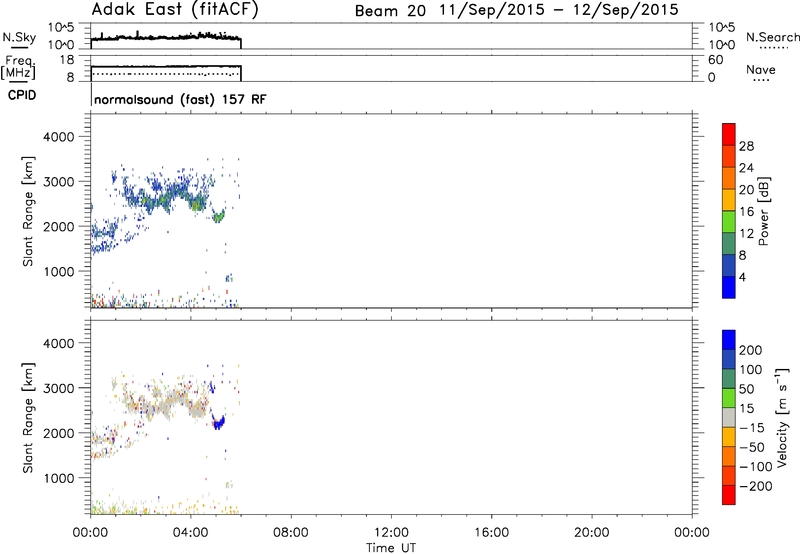The image size is (800, 554).
Task: Click the '60' tick on the Nave axis
Action: 715,60
